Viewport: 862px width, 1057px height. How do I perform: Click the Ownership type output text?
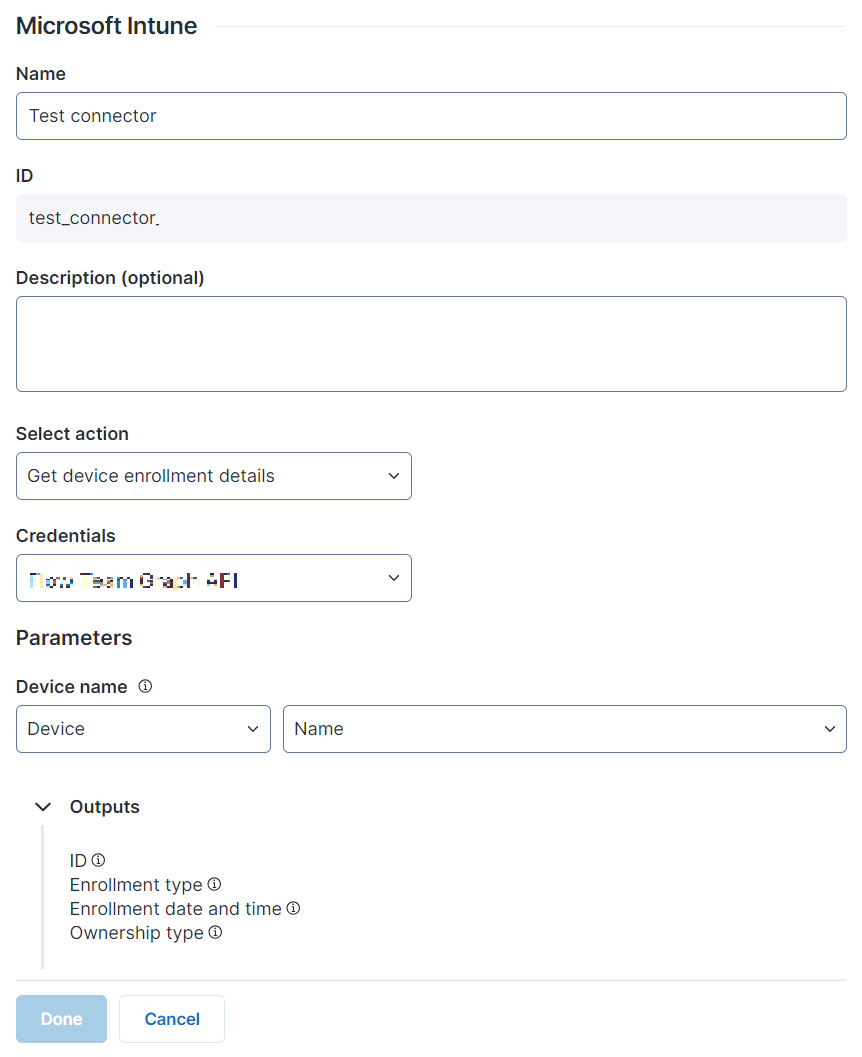coord(136,933)
